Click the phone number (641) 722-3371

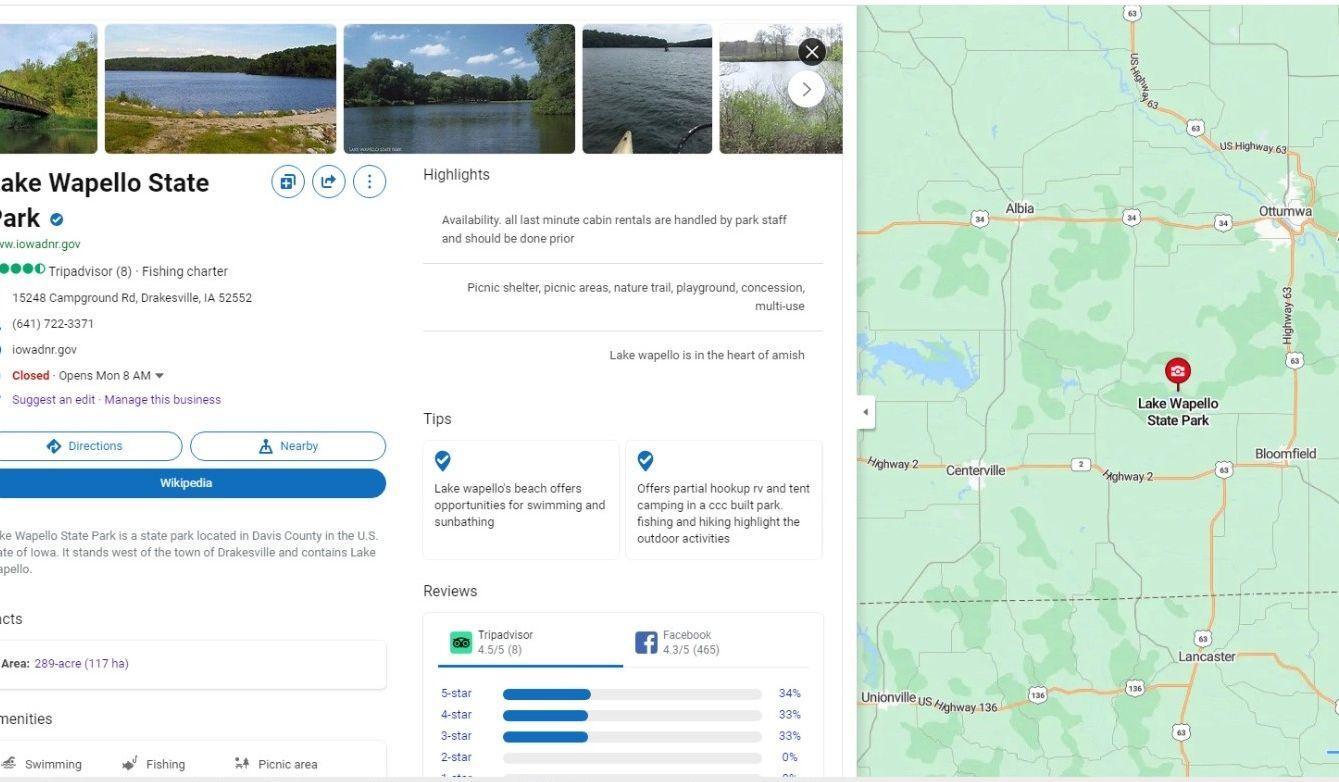(x=53, y=324)
